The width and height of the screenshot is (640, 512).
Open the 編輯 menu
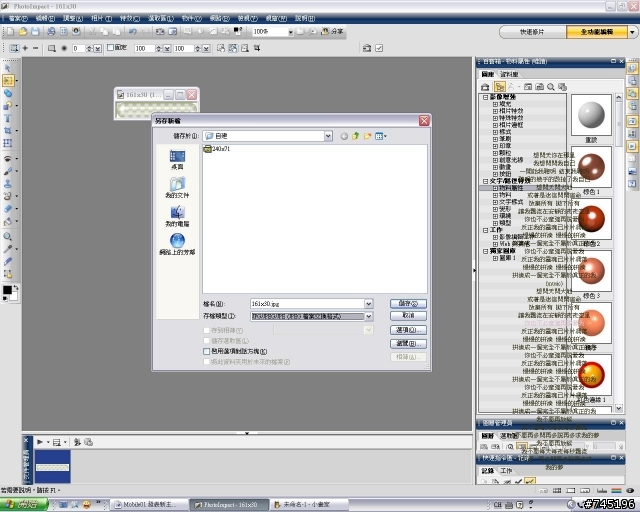[45, 18]
